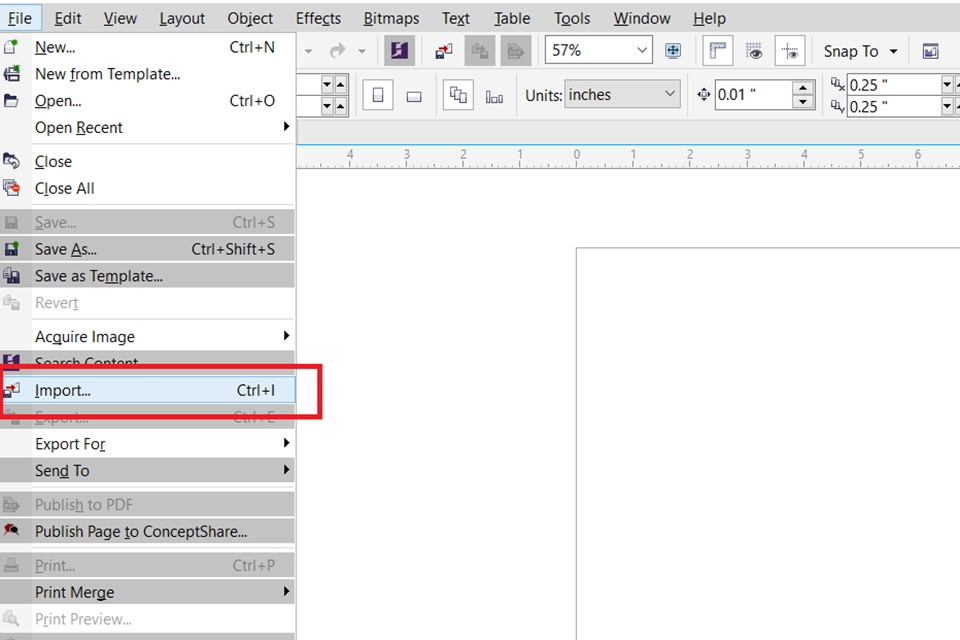960x640 pixels.
Task: Click the Open folder icon in File menu
Action: (x=12, y=100)
